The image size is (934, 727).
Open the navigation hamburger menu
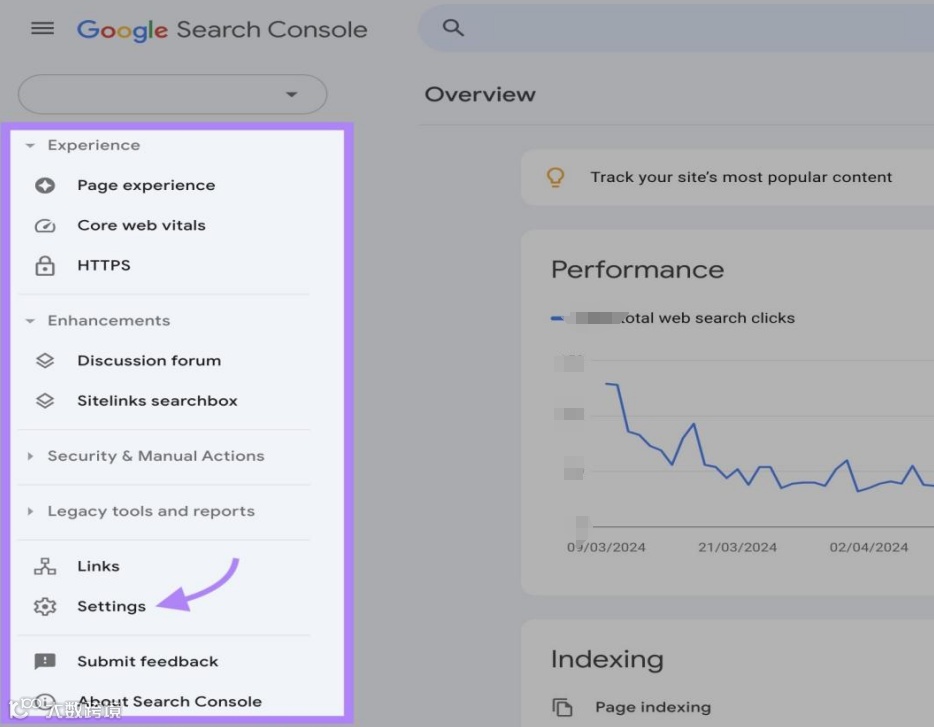click(42, 28)
